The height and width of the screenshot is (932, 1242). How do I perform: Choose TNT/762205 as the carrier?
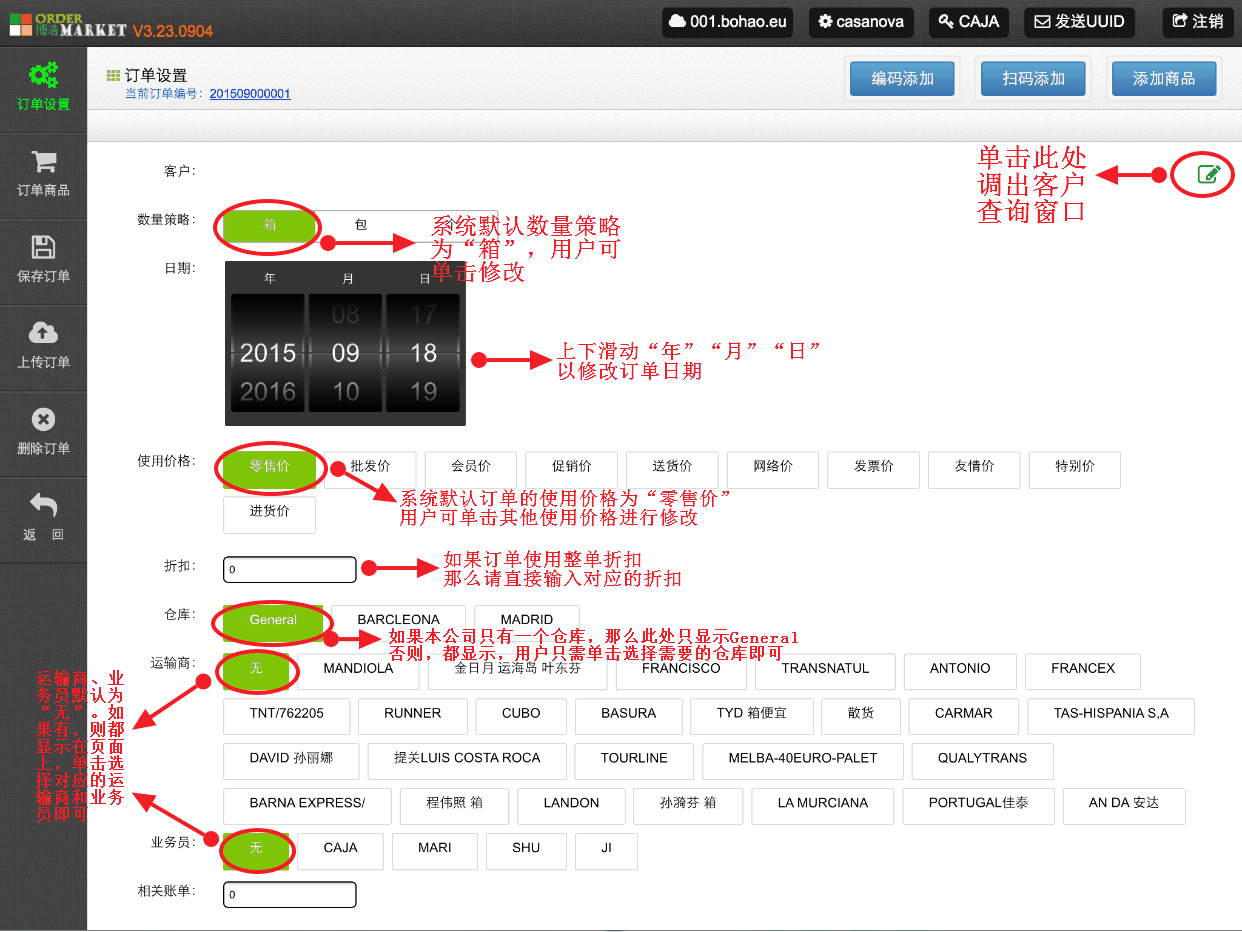[x=287, y=715]
